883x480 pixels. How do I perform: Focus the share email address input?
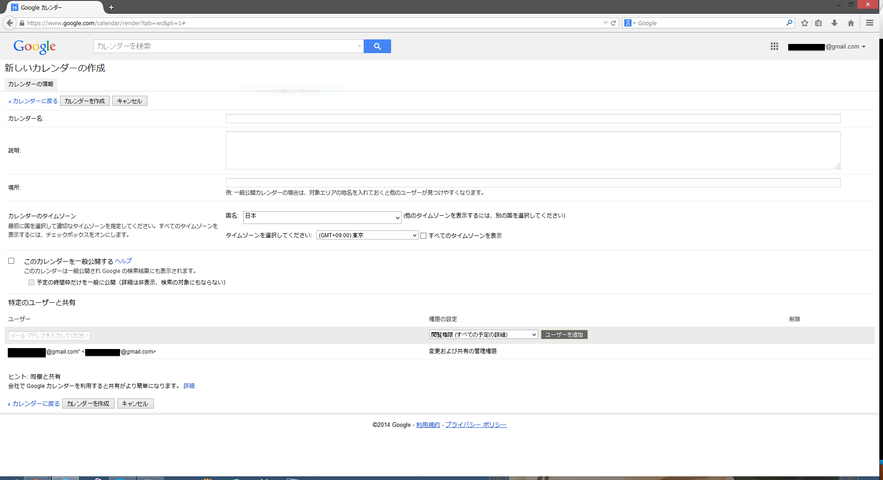[49, 335]
